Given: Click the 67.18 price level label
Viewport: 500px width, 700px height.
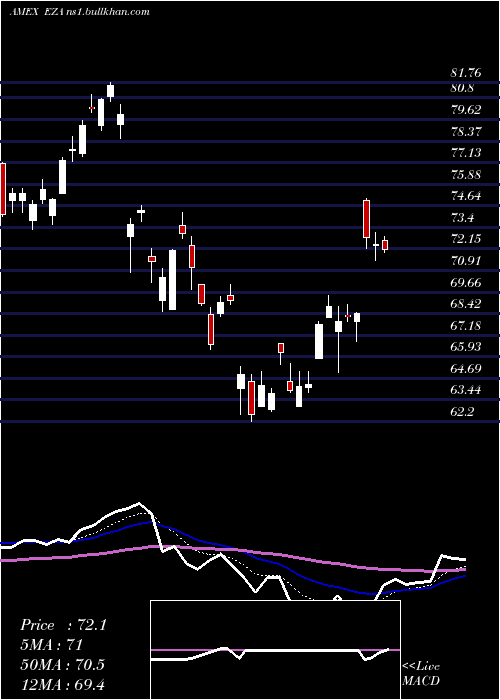Looking at the screenshot, I should [467, 326].
